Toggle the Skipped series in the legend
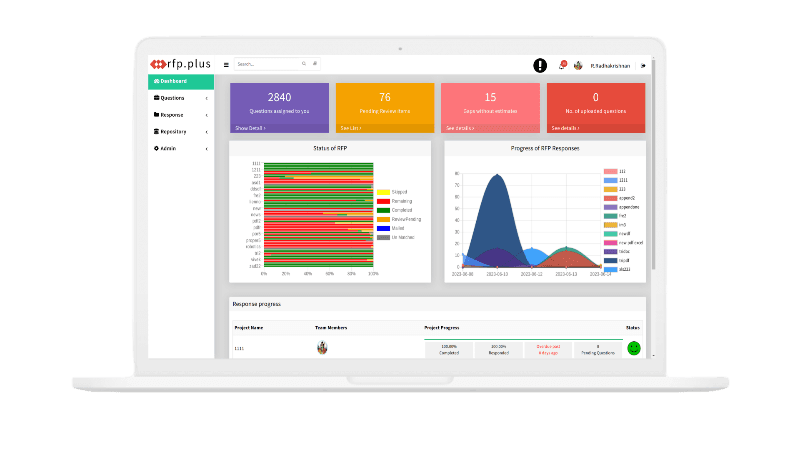 pyautogui.click(x=383, y=191)
